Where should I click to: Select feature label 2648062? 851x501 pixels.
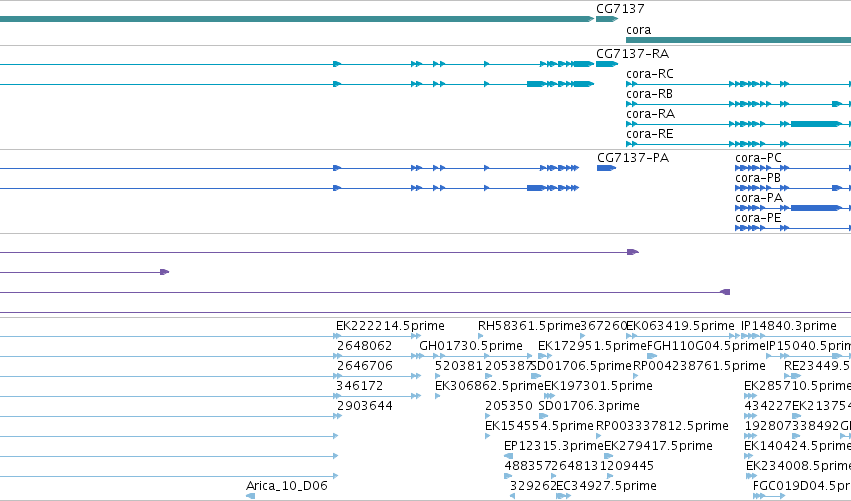pyautogui.click(x=364, y=346)
